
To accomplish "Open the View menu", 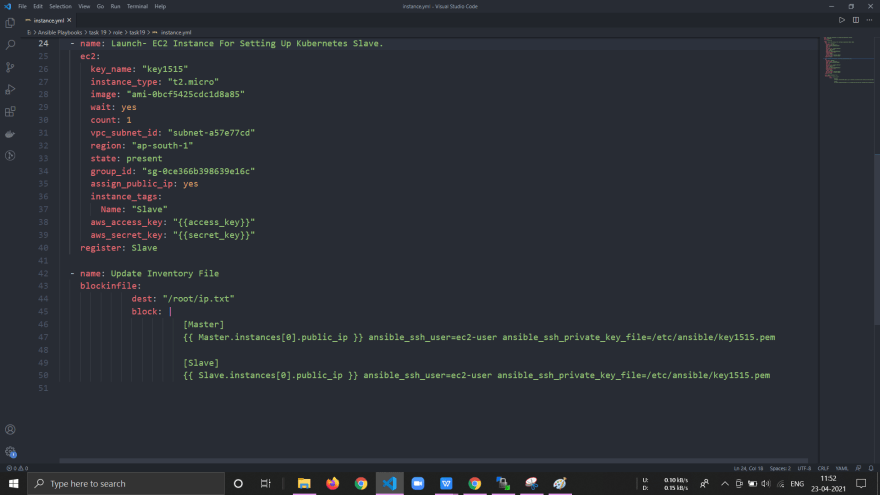I will pos(84,6).
